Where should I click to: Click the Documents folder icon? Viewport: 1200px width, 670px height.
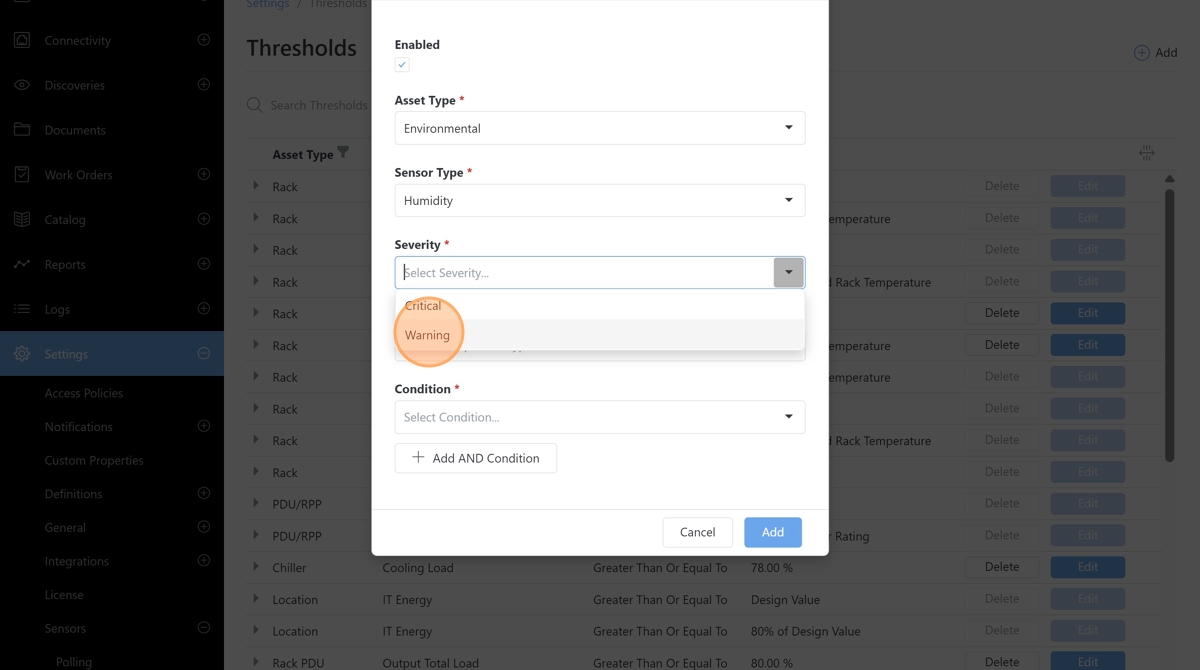coord(22,130)
